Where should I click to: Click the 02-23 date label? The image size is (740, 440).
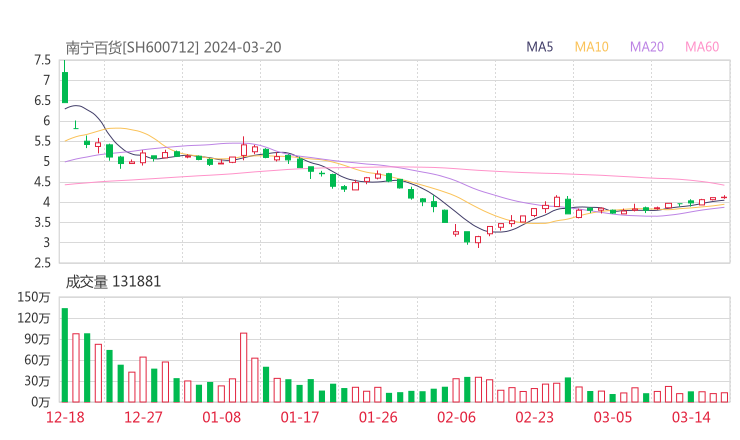click(x=534, y=417)
